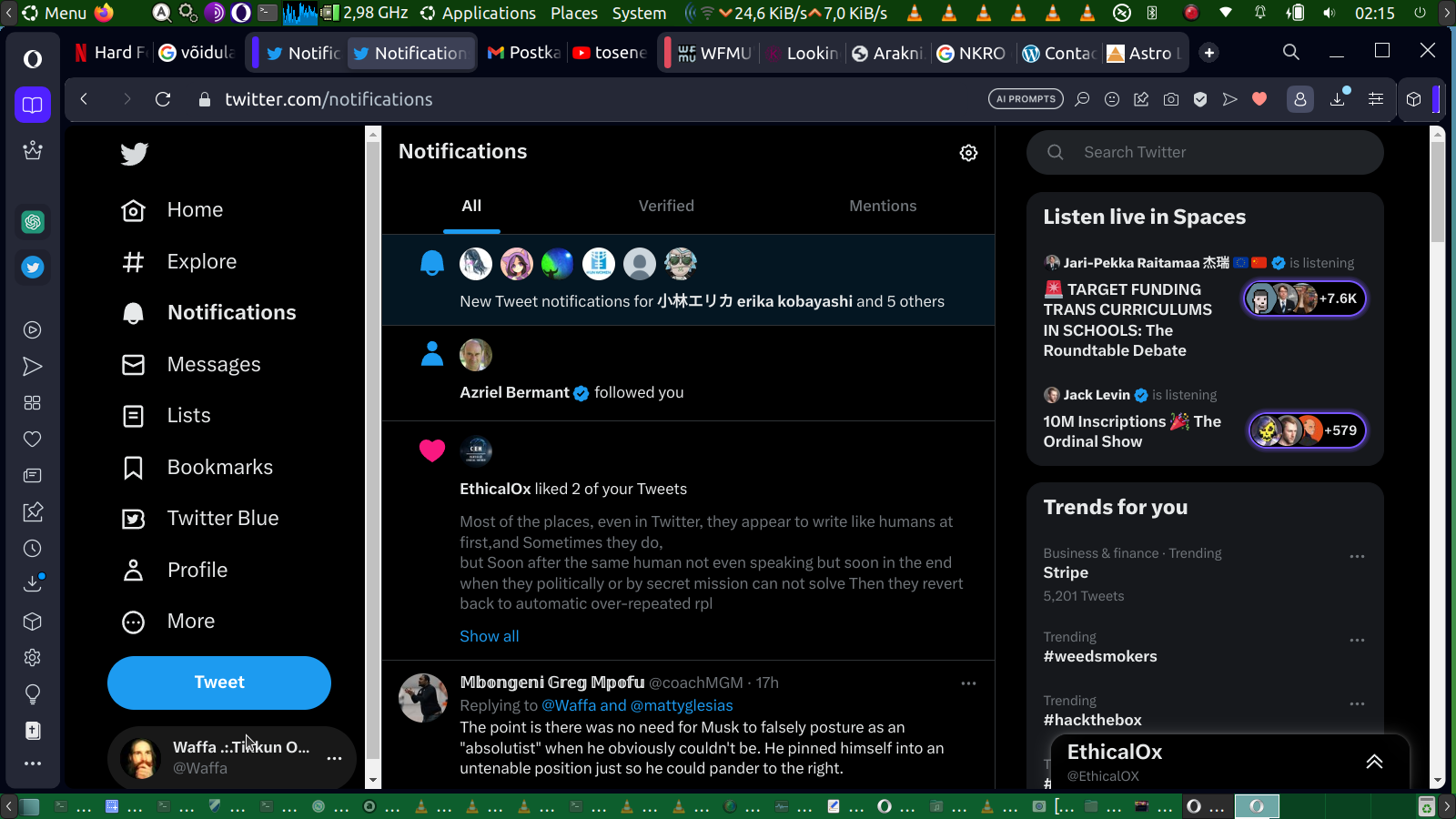1456x819 pixels.
Task: Open the System menu in top panel
Action: pyautogui.click(x=639, y=13)
